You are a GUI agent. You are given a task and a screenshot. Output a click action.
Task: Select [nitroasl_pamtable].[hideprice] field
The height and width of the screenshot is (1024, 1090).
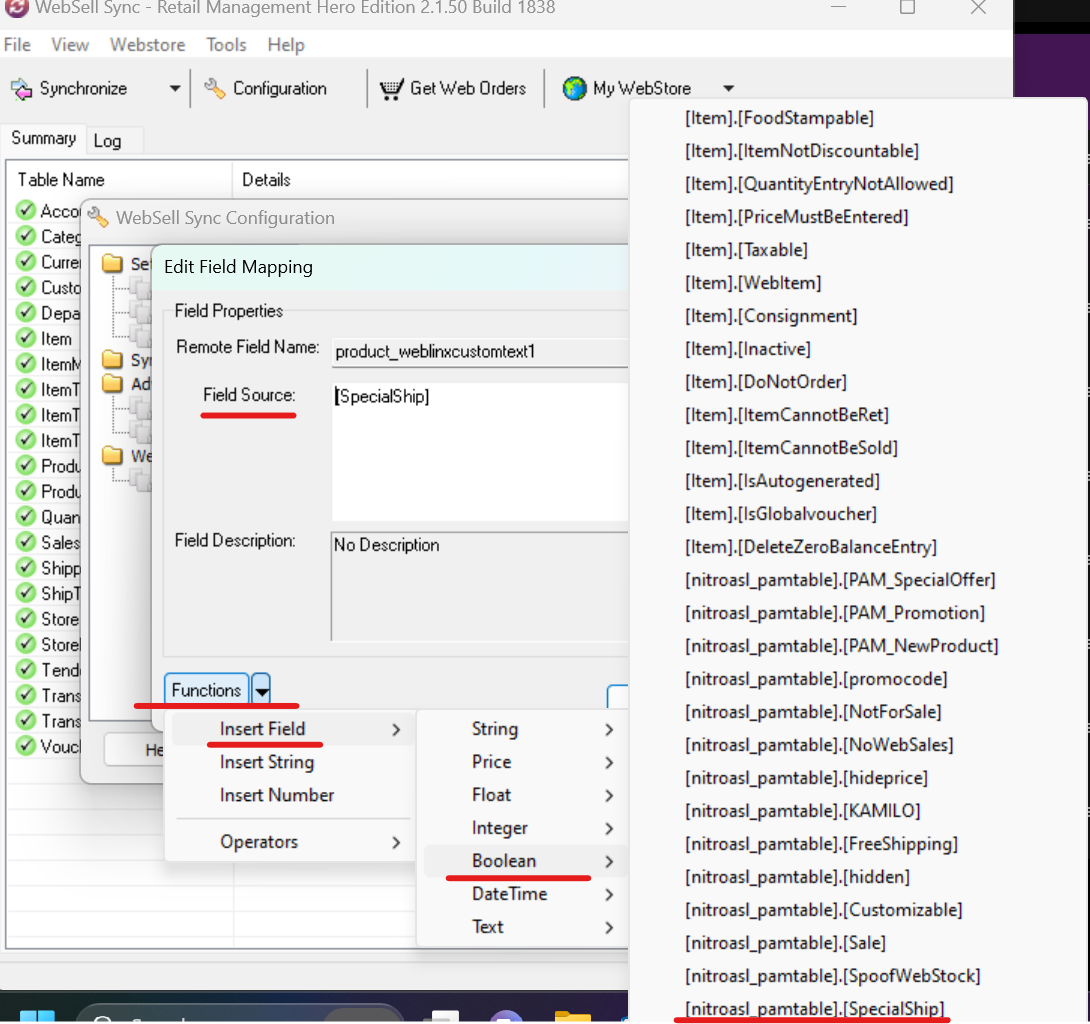806,778
